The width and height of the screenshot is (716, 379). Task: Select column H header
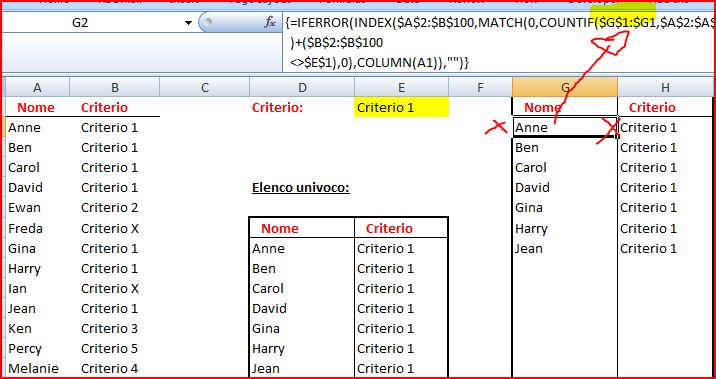pyautogui.click(x=665, y=87)
